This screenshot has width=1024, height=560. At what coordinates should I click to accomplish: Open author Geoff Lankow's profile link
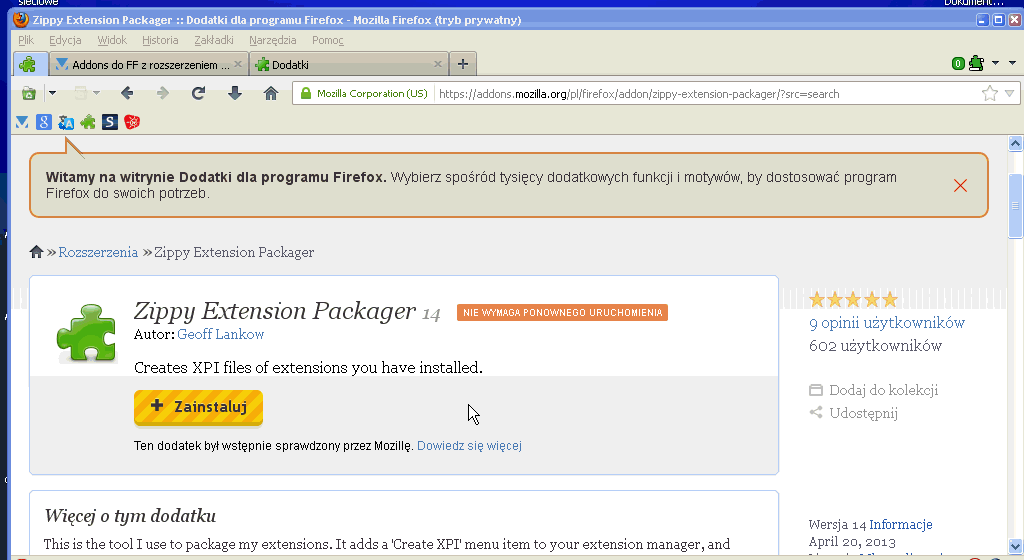220,334
